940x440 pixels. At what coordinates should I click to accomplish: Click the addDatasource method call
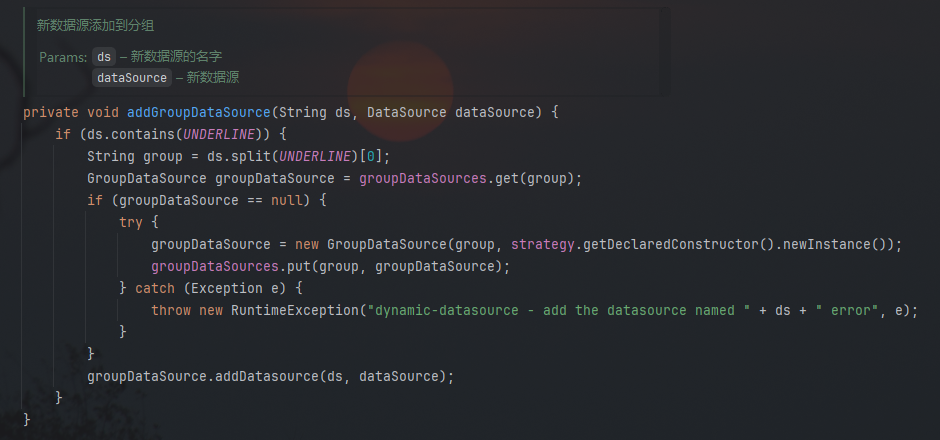[x=267, y=376]
